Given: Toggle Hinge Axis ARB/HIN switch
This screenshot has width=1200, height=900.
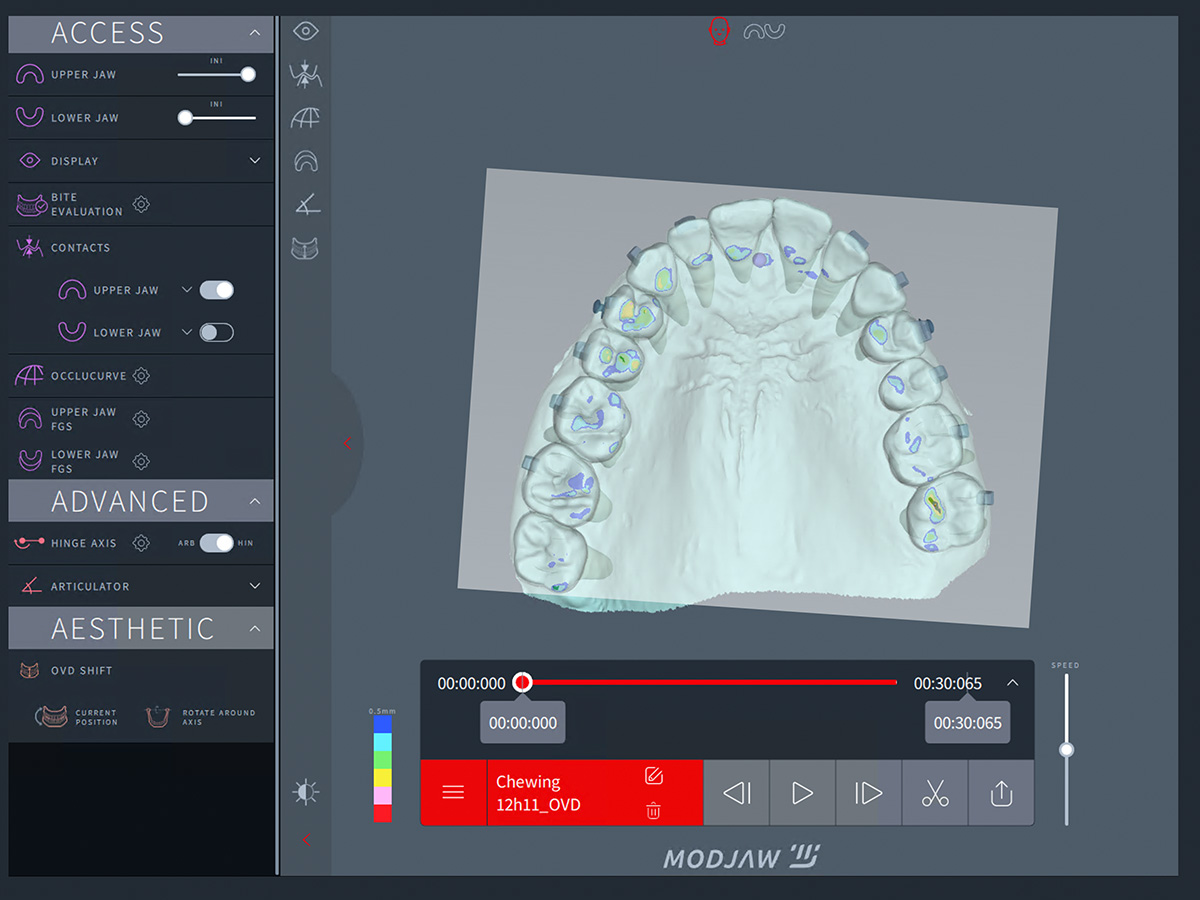Looking at the screenshot, I should [x=216, y=543].
